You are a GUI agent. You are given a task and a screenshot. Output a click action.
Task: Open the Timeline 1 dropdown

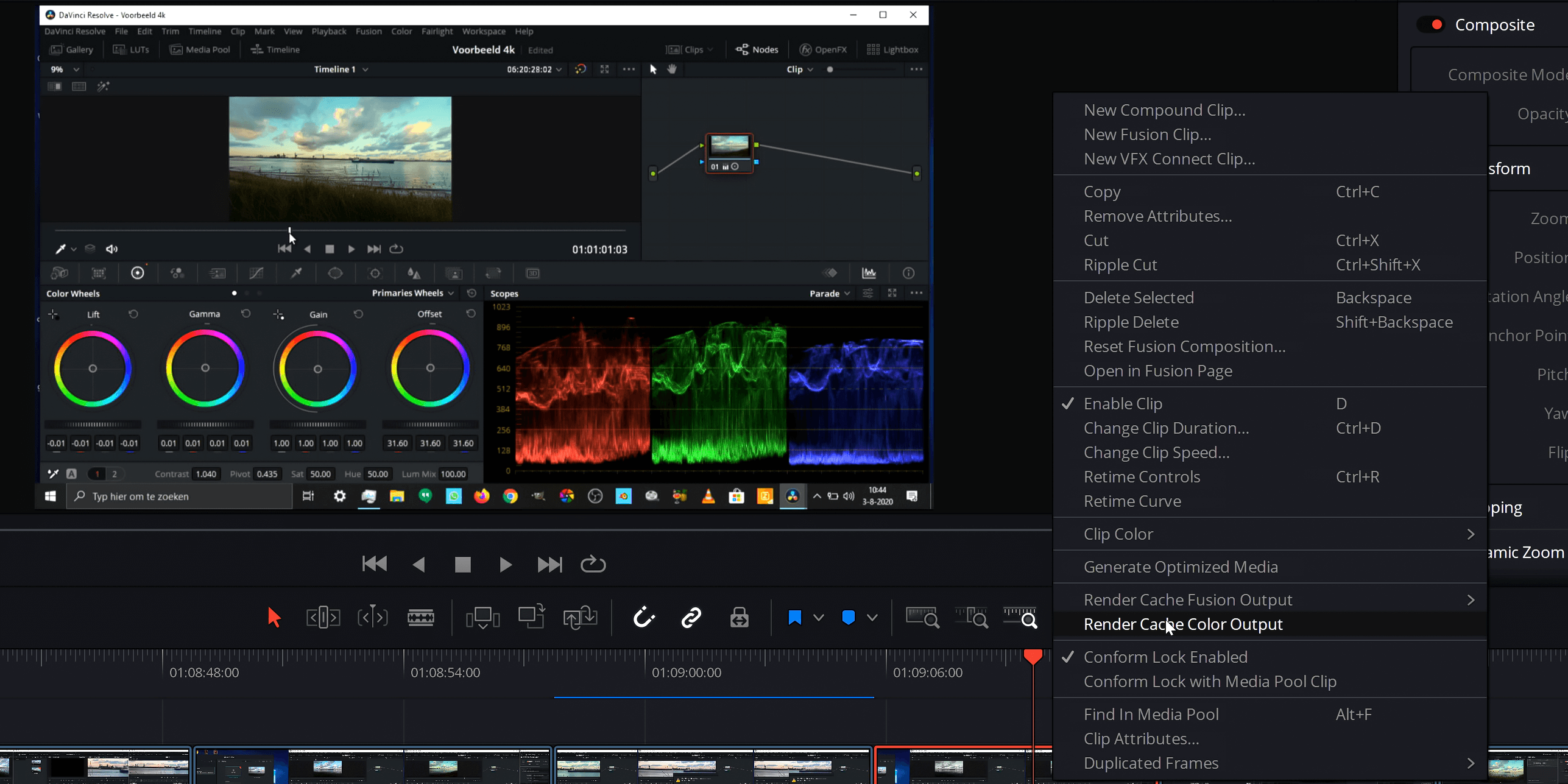(x=339, y=69)
